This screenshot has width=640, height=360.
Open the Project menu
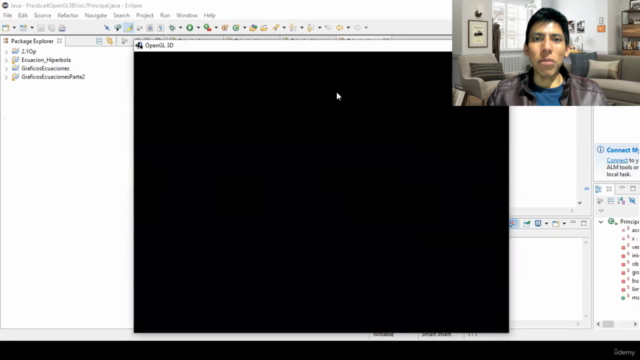[145, 16]
